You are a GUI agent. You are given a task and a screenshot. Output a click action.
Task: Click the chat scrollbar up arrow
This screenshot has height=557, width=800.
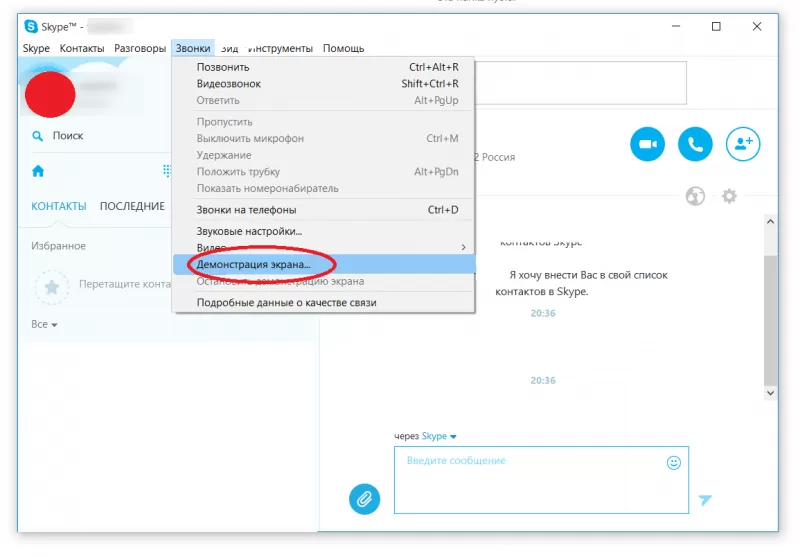click(770, 221)
